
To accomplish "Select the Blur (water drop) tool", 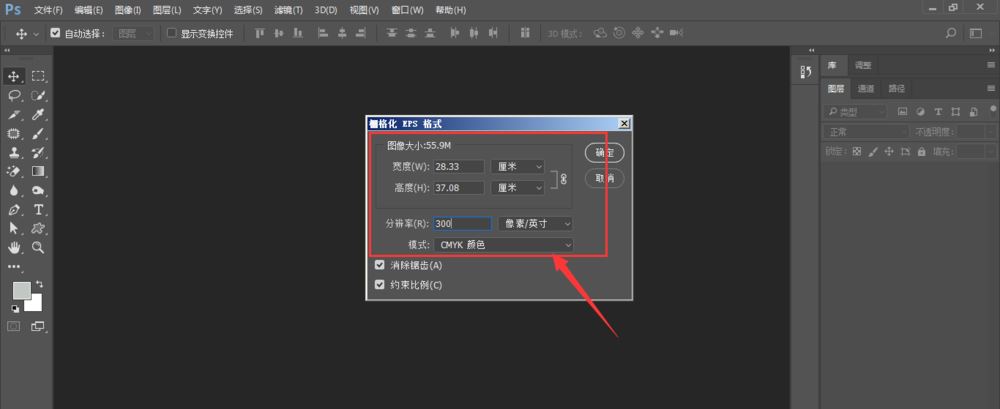I will 13,190.
